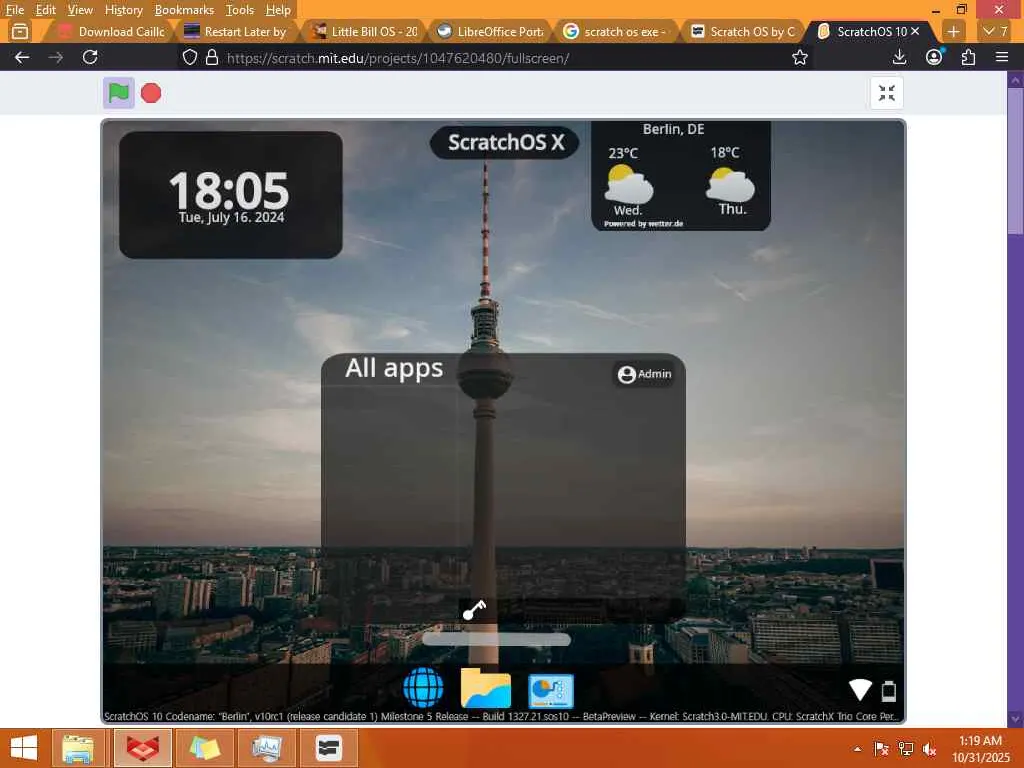Open the Help menu
This screenshot has height=768, width=1024.
278,10
